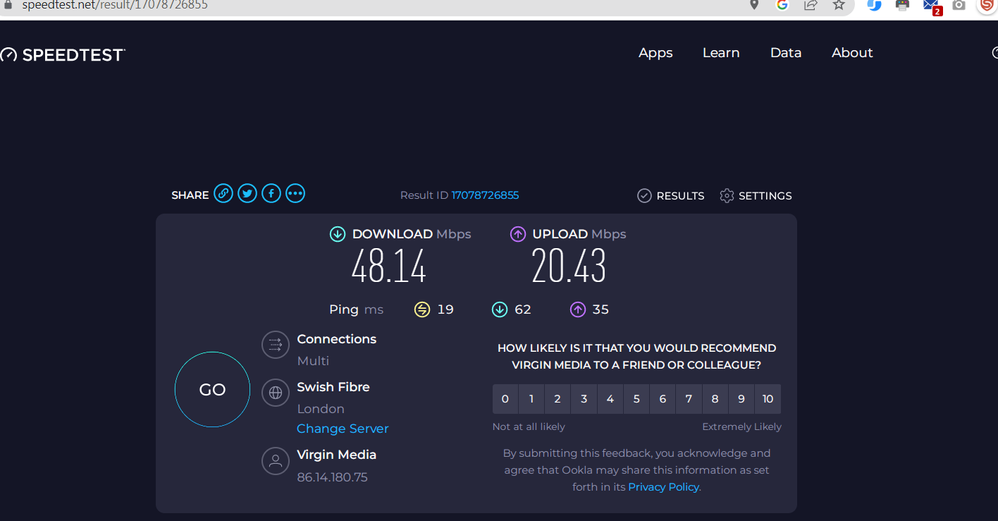Click the Extremely Likely label
Image resolution: width=998 pixels, height=521 pixels.
click(x=741, y=427)
